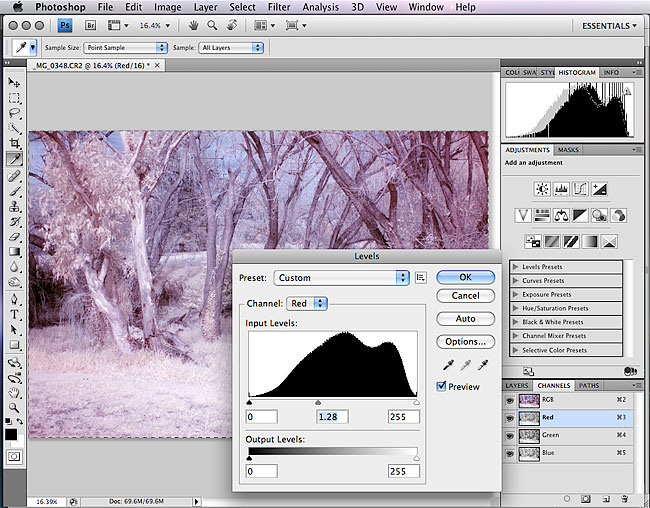Hide the RGB channel visibility
650x508 pixels.
[x=509, y=400]
